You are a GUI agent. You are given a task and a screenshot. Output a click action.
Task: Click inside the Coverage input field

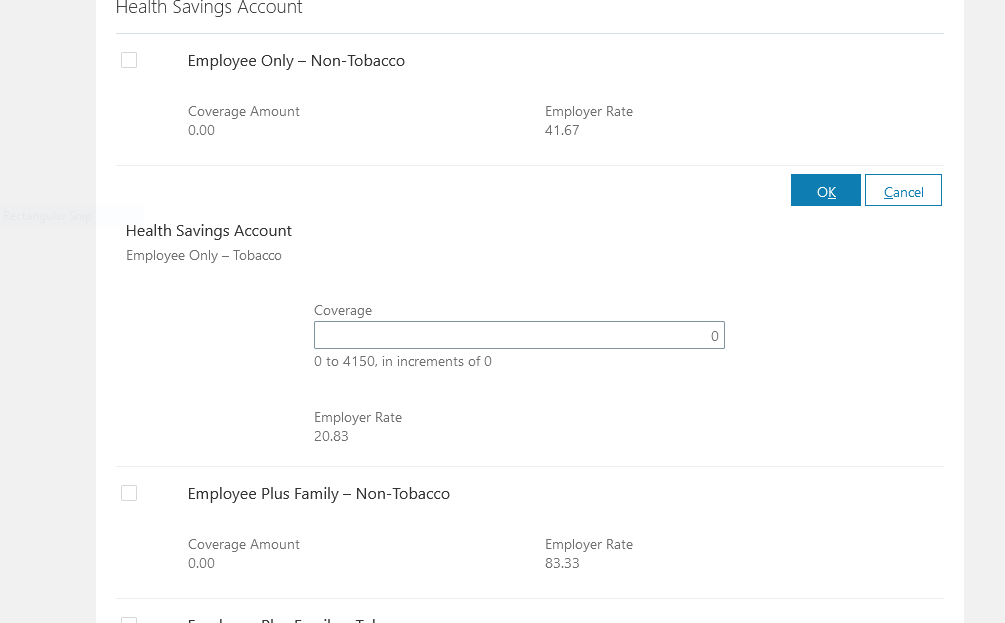click(x=519, y=335)
